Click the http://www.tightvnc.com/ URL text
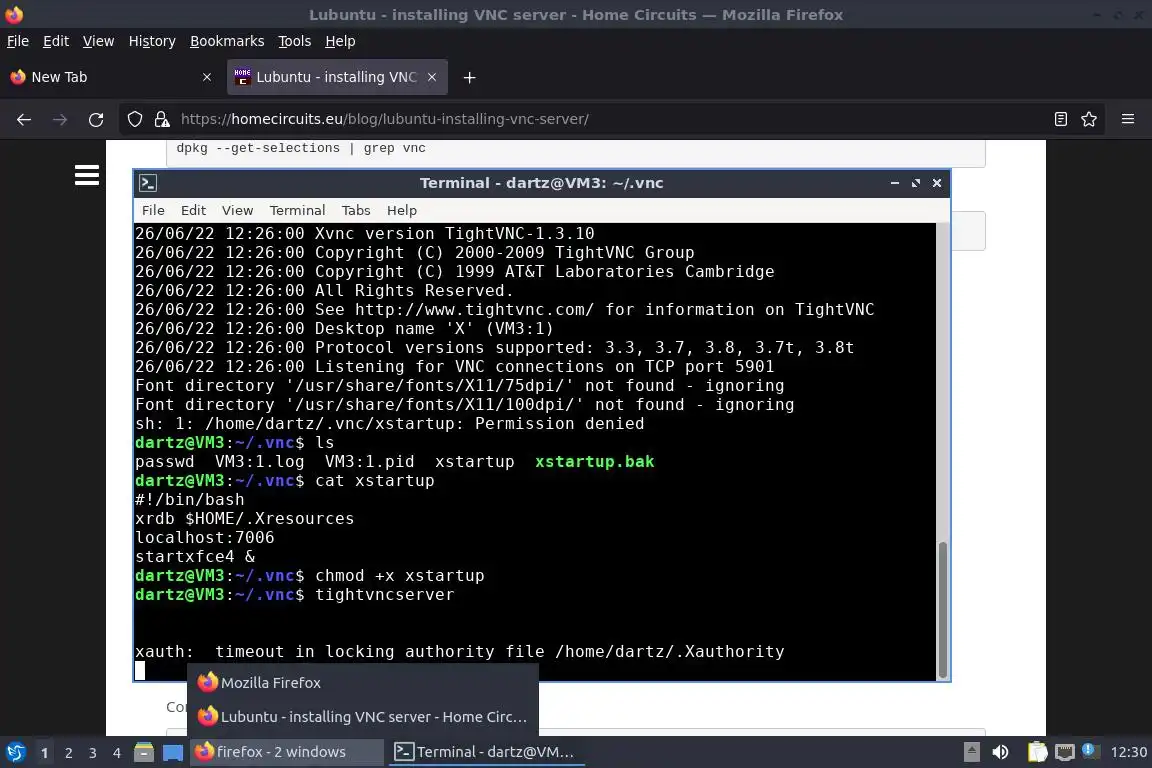The image size is (1152, 768). [x=474, y=309]
